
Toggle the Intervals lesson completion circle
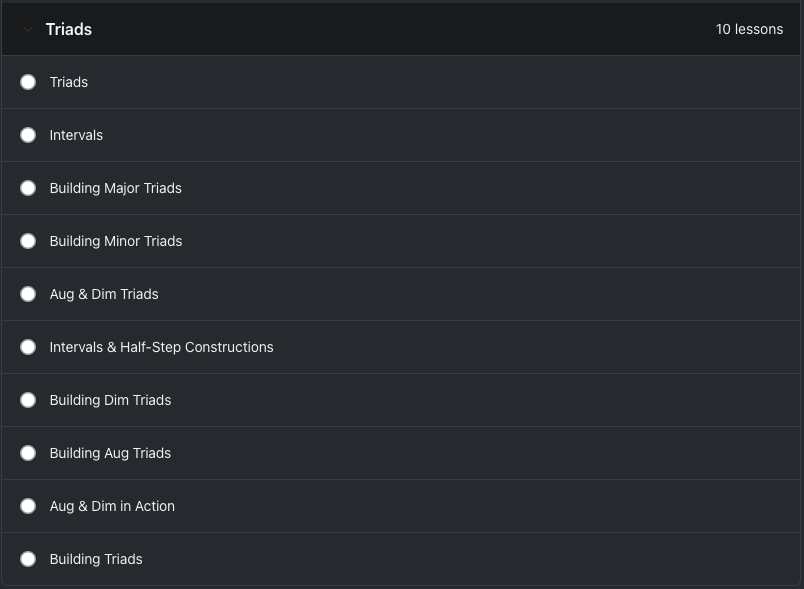tap(28, 135)
